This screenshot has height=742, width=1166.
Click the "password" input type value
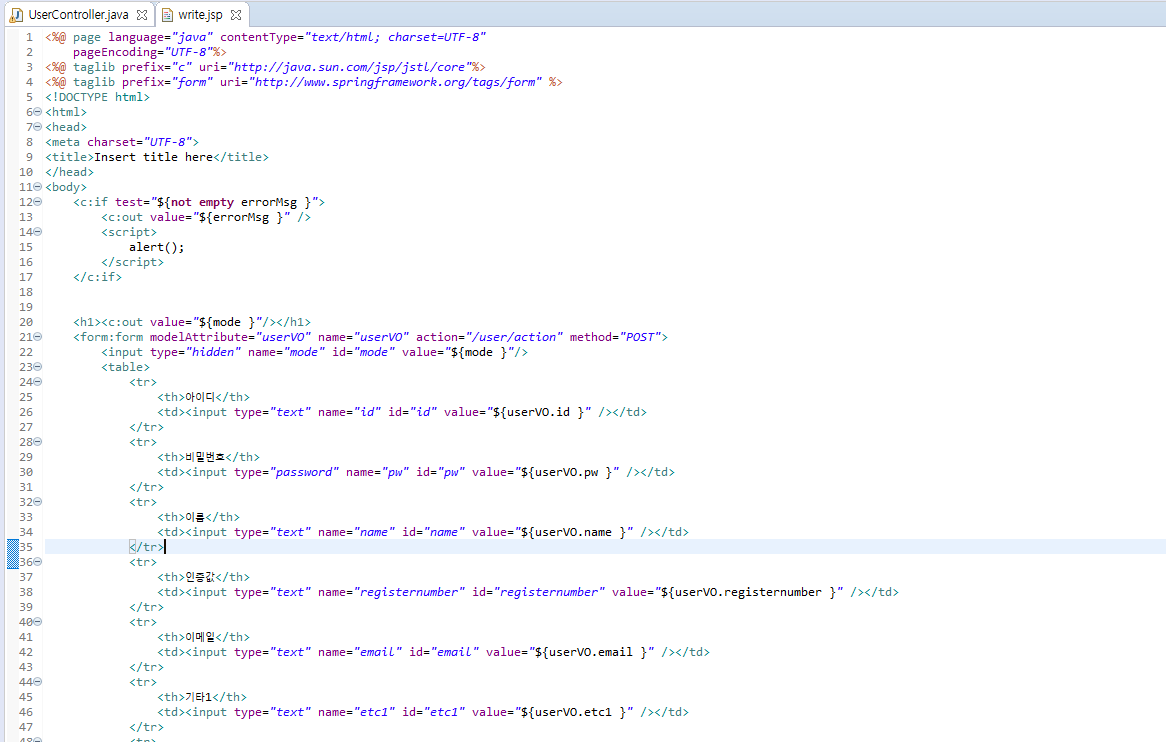point(304,472)
